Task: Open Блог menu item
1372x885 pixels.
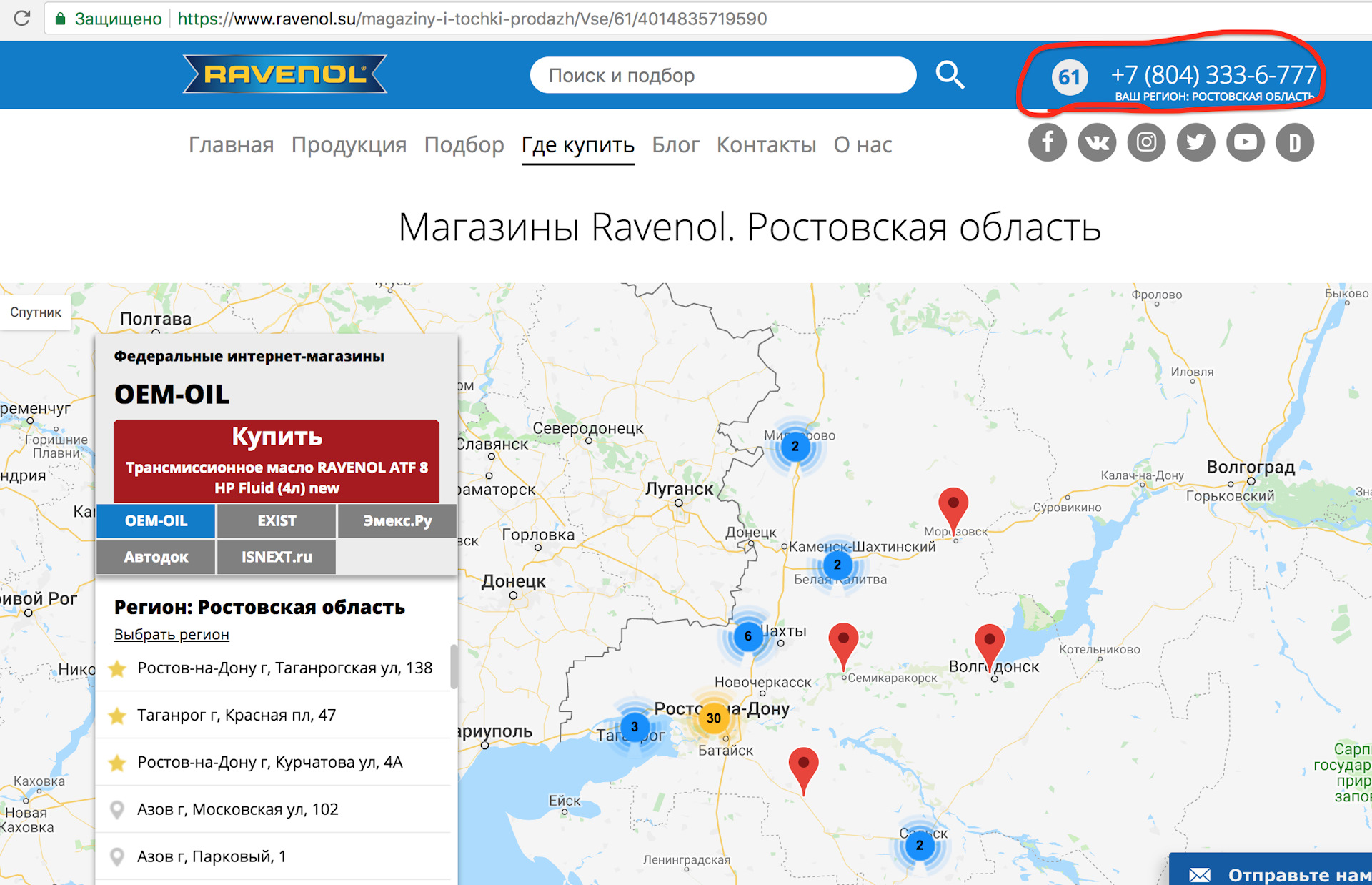Action: click(675, 144)
